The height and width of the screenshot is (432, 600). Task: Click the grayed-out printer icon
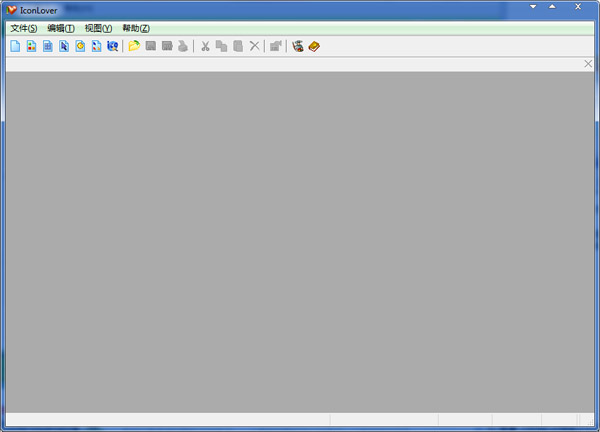click(183, 46)
